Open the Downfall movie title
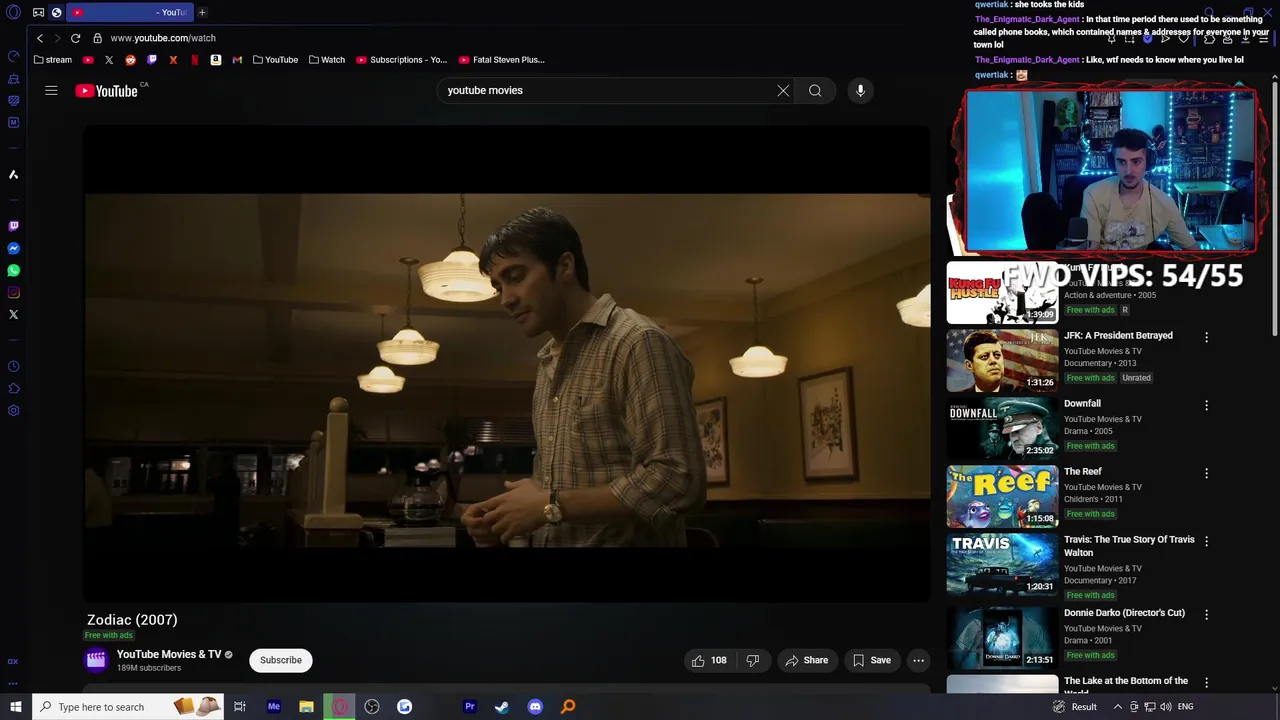The image size is (1280, 720). 1082,403
